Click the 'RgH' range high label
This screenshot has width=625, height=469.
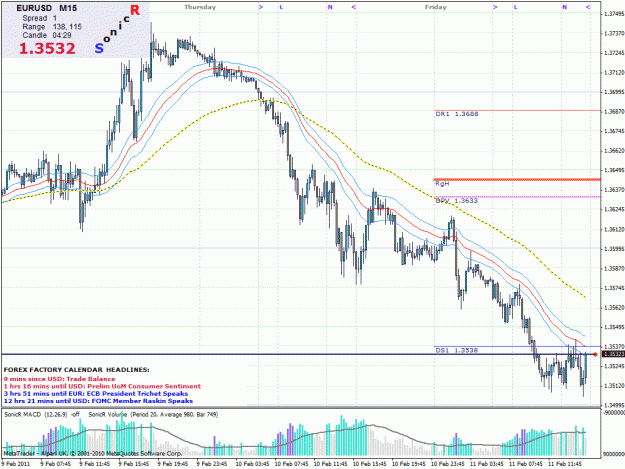442,184
